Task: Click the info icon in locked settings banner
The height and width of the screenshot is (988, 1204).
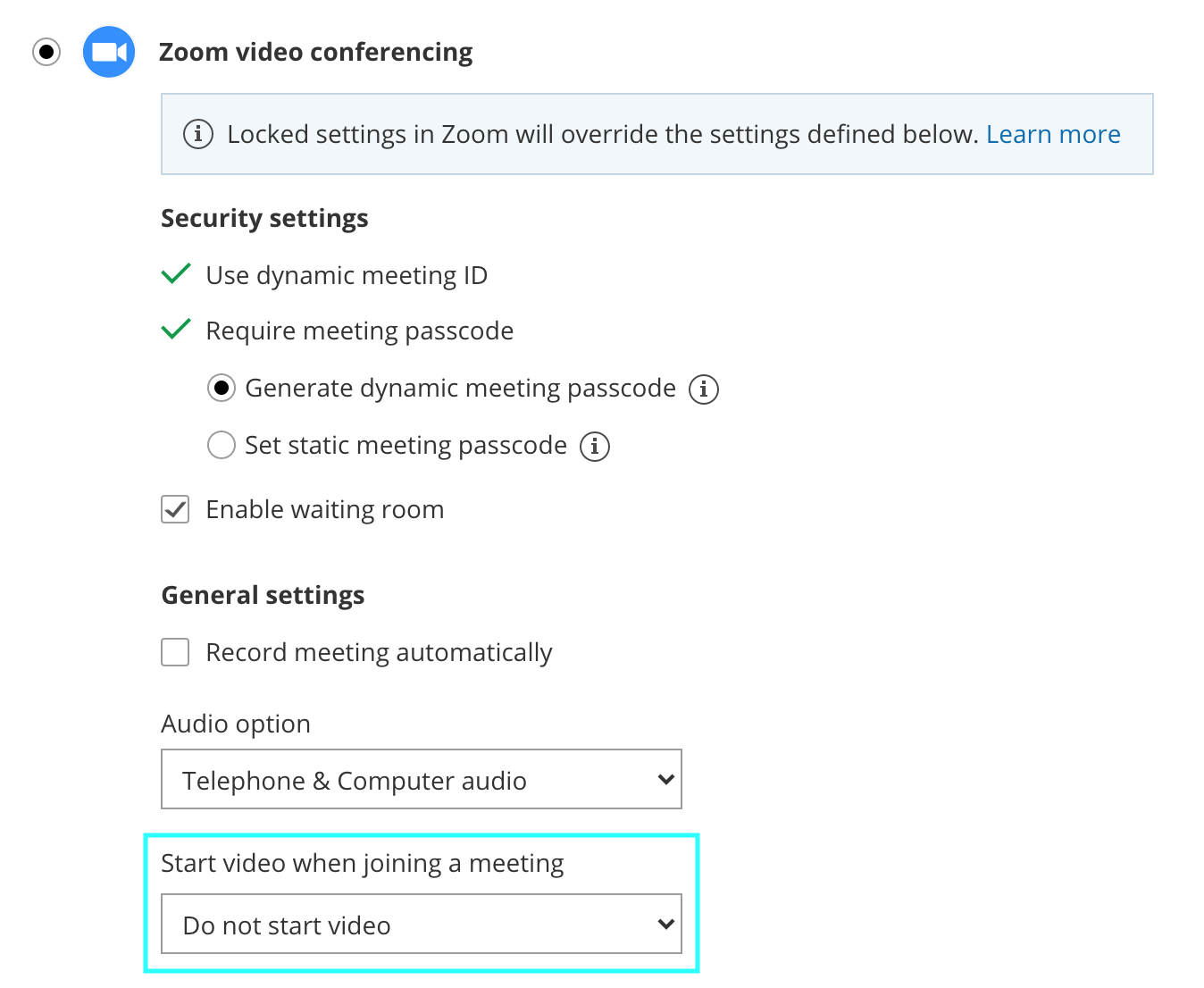Action: [198, 134]
